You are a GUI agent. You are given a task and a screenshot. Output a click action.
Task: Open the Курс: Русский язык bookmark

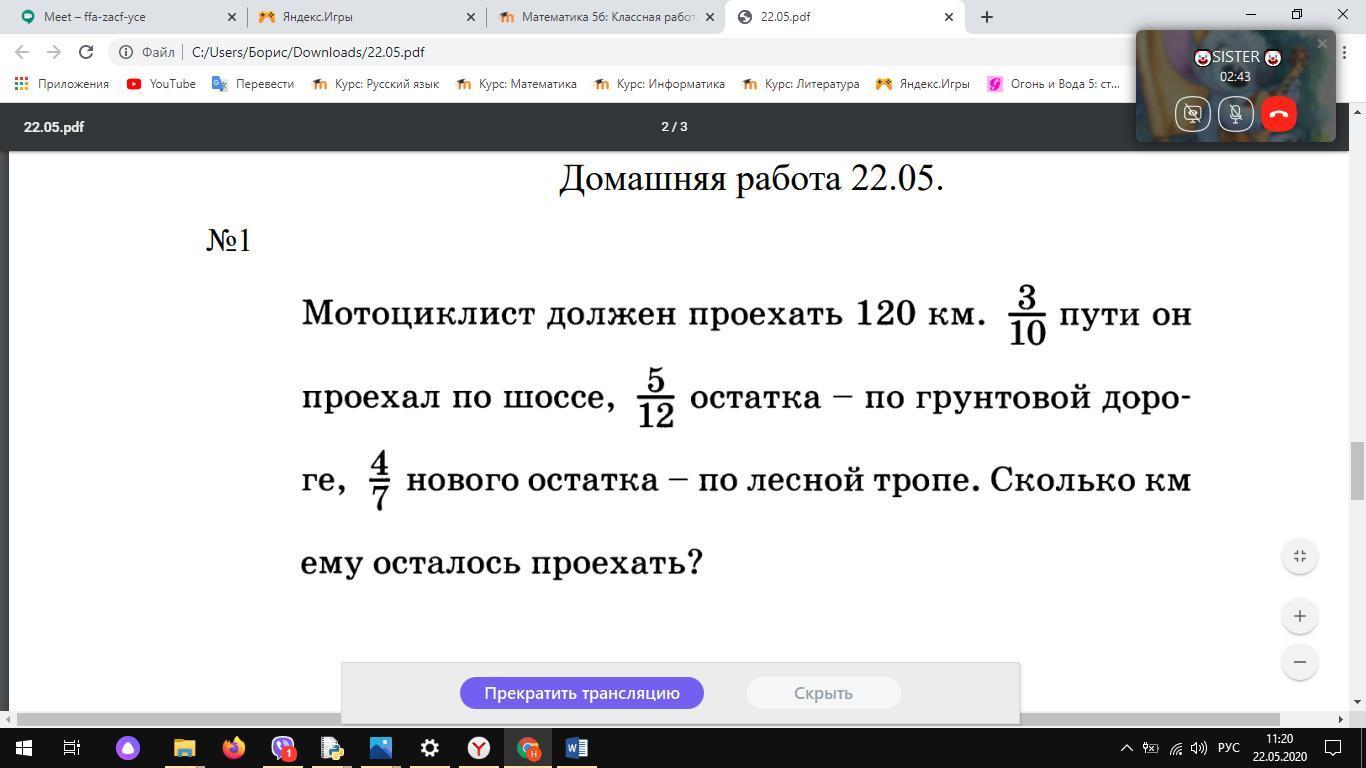[x=376, y=84]
